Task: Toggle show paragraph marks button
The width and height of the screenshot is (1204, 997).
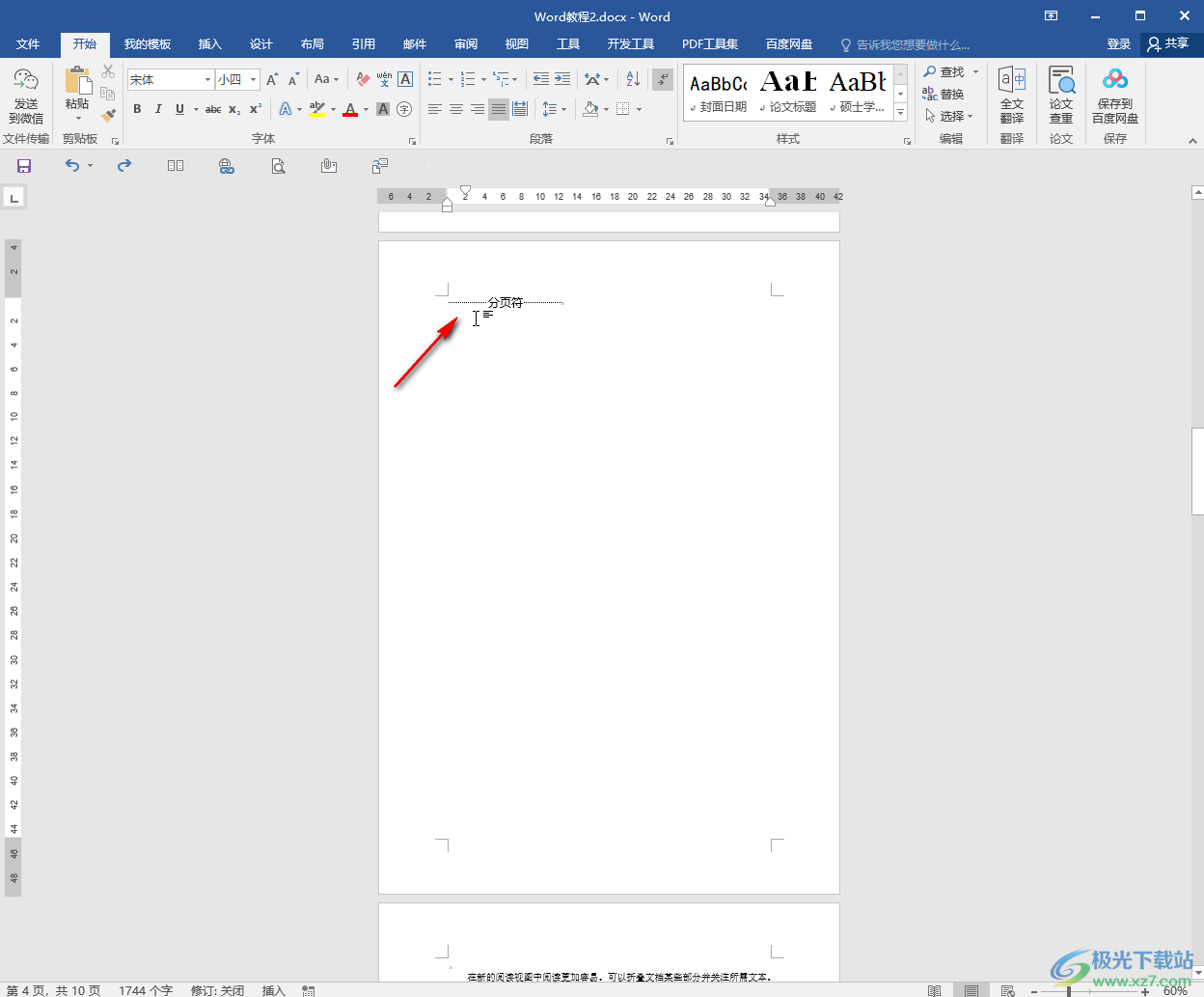Action: click(663, 79)
